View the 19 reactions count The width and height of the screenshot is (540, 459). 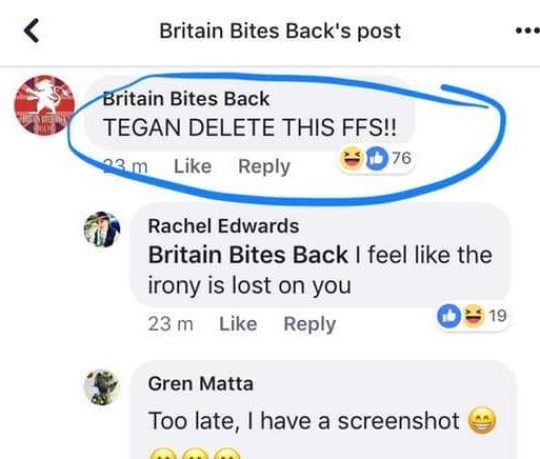tap(498, 315)
